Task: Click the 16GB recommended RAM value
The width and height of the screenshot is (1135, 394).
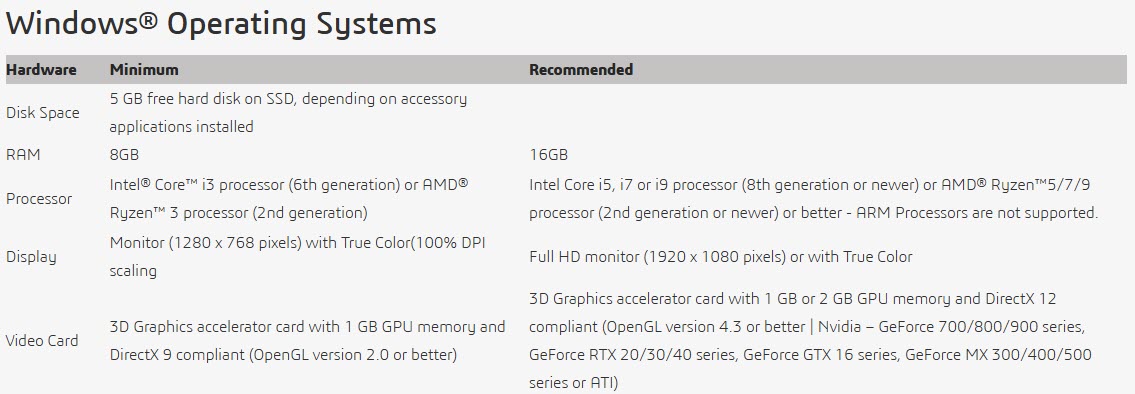Action: pyautogui.click(x=549, y=155)
